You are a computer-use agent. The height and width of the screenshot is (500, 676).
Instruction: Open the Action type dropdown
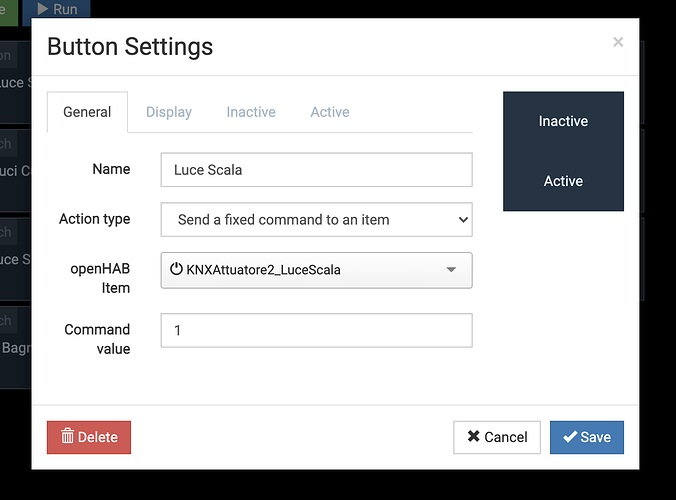pos(316,219)
